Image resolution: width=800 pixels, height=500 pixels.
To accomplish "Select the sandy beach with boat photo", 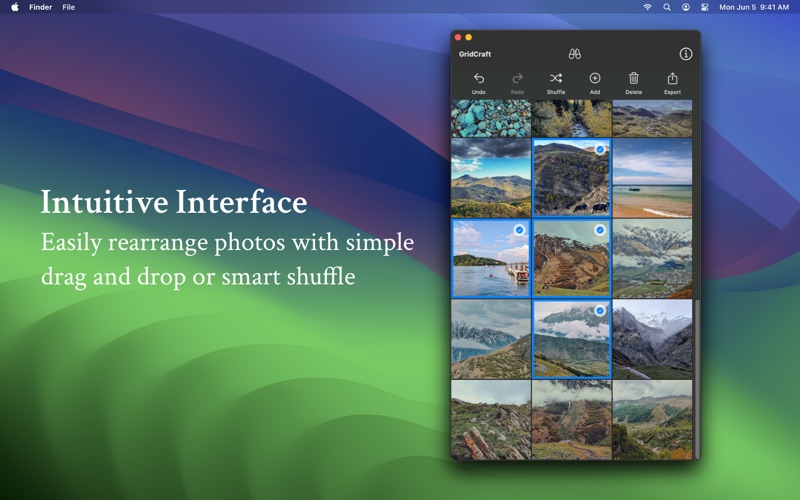I will click(x=652, y=178).
